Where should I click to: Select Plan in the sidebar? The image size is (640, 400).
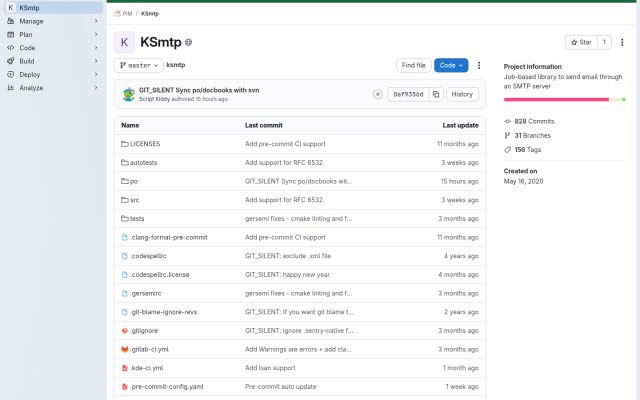53,35
